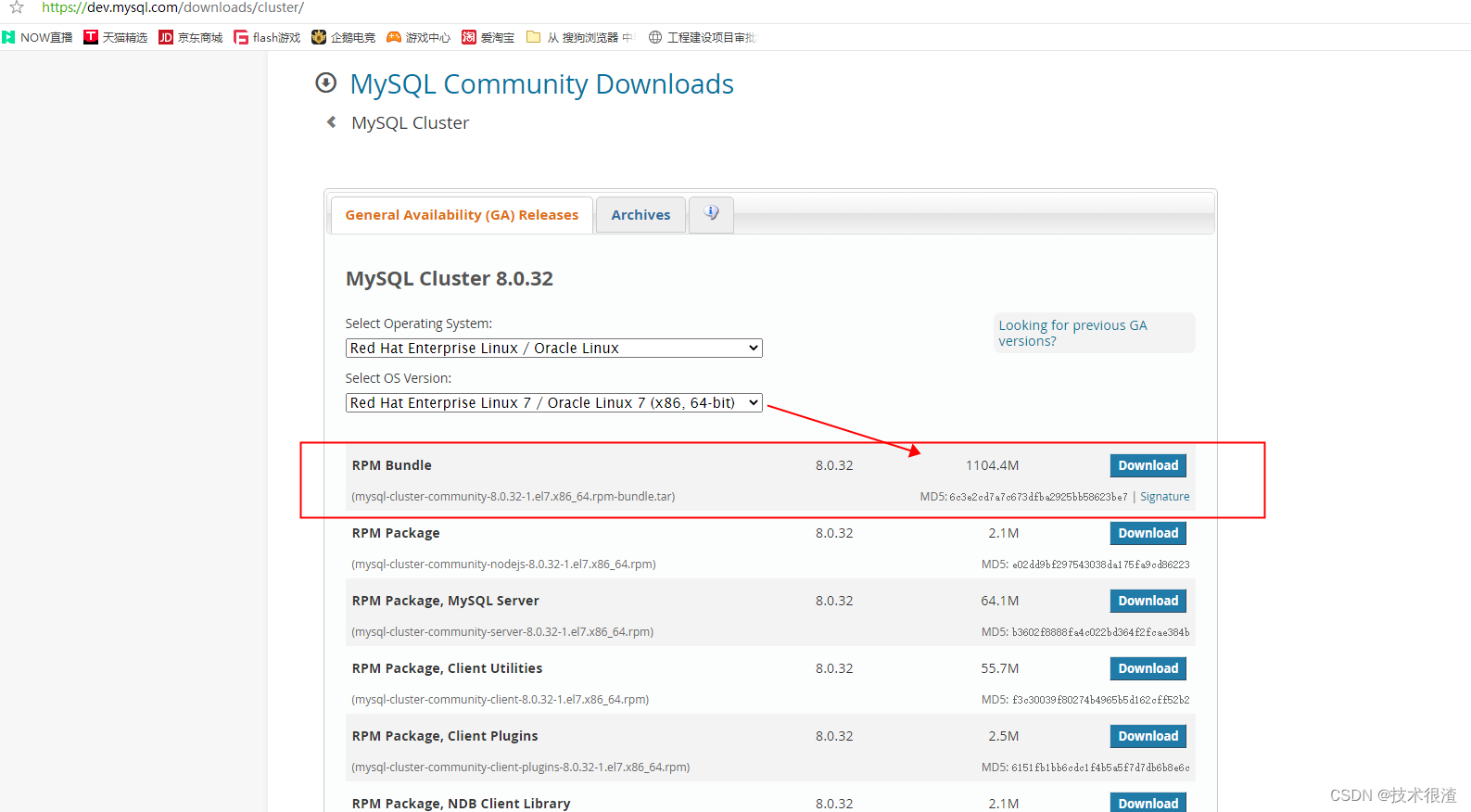Open the 京东商城 bookmark
Viewport: 1471px width, 812px height.
pos(191,37)
